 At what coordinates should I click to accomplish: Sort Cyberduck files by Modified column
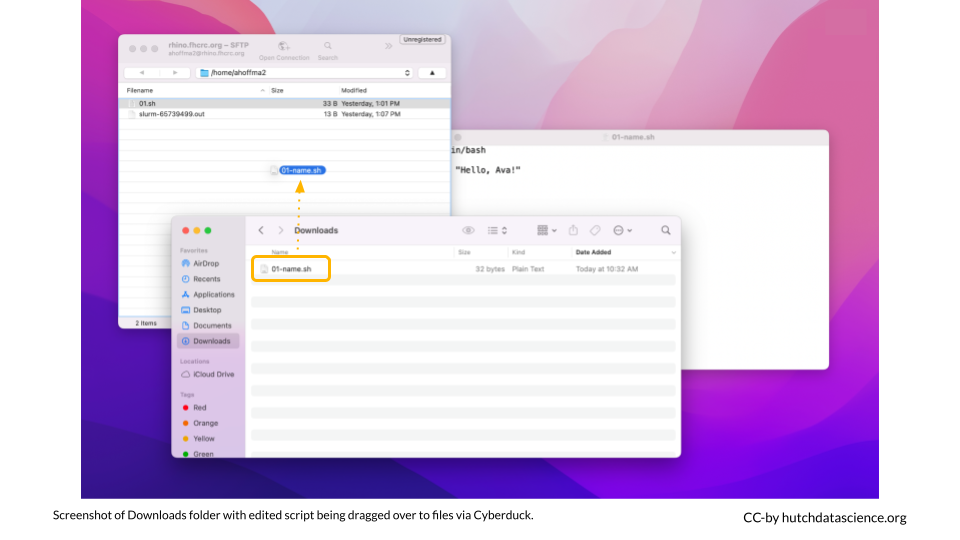pos(354,91)
